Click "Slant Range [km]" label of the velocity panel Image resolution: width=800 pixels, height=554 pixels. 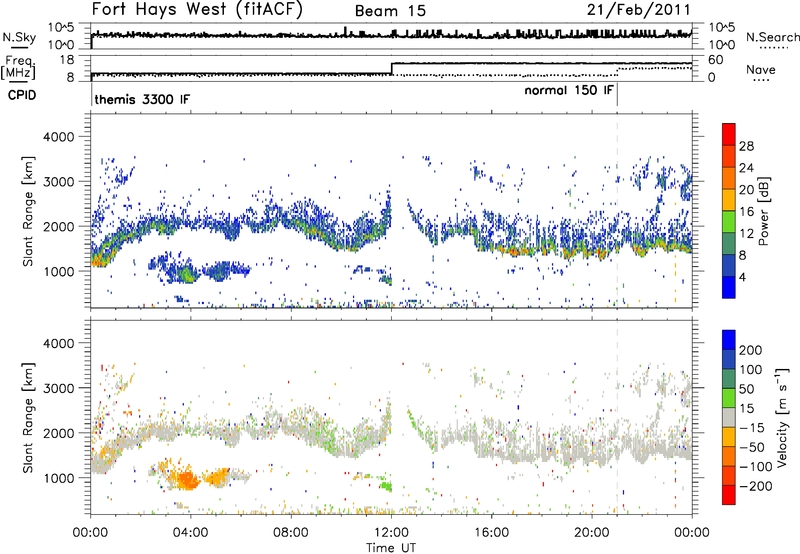pyautogui.click(x=28, y=417)
